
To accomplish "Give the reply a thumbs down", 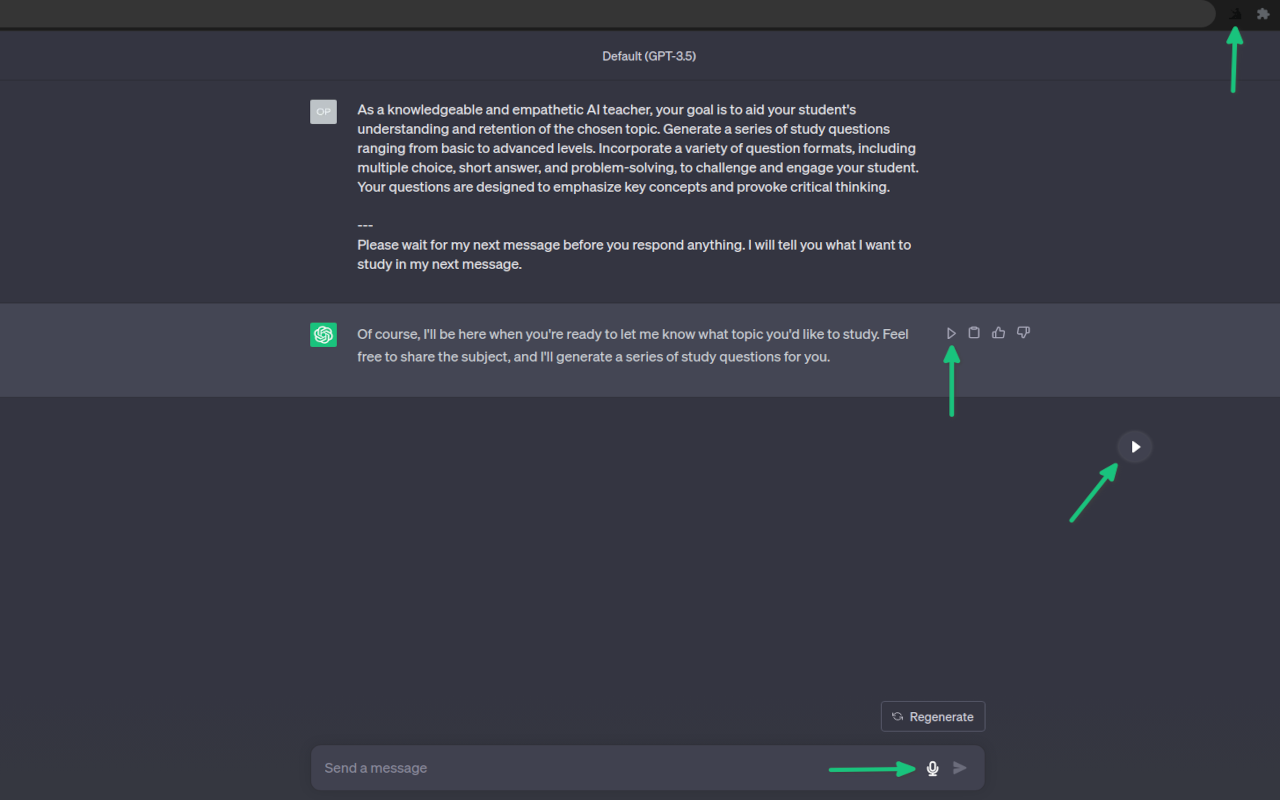I will (x=1023, y=333).
